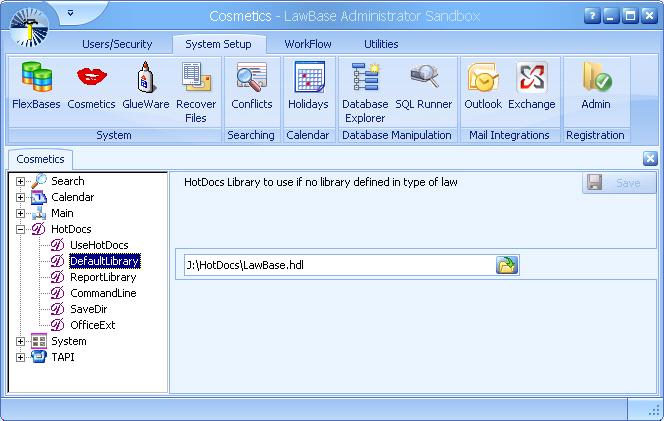Click the Mail Integrations group label
Viewport: 664px width, 421px height.
click(x=509, y=135)
